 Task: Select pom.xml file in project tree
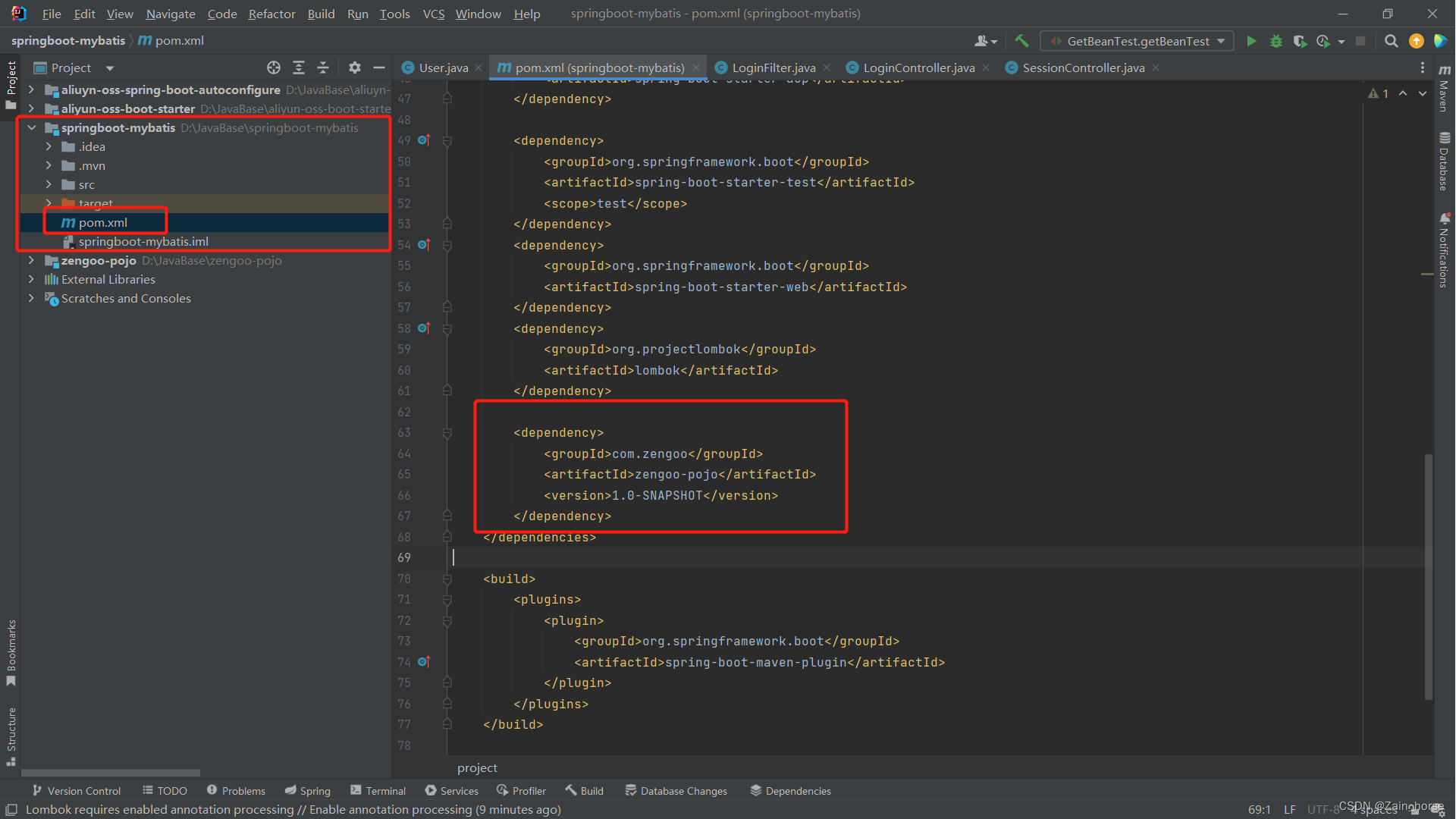[x=103, y=222]
